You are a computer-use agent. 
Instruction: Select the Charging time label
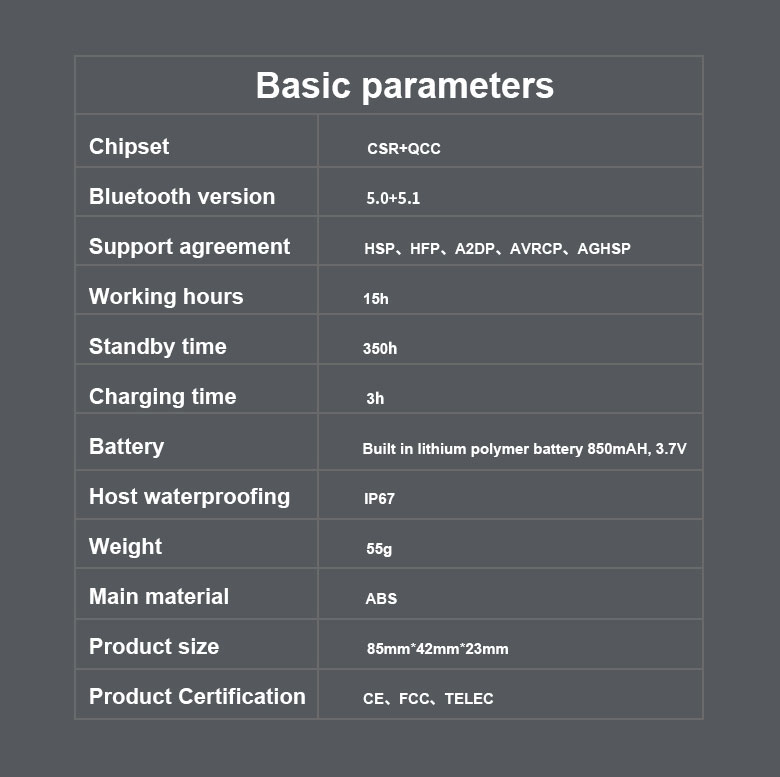[x=163, y=397]
